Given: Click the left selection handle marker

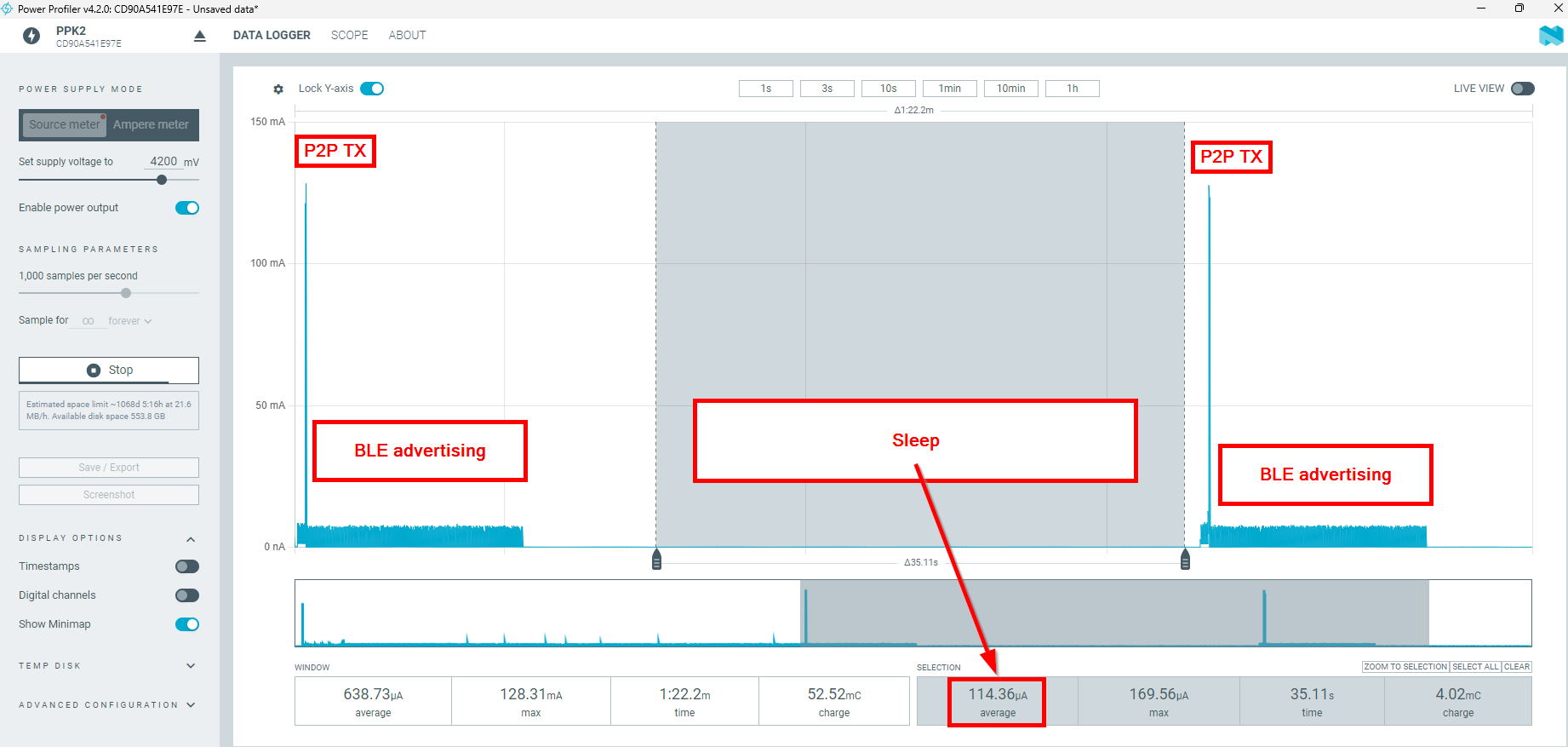Looking at the screenshot, I should 656,560.
